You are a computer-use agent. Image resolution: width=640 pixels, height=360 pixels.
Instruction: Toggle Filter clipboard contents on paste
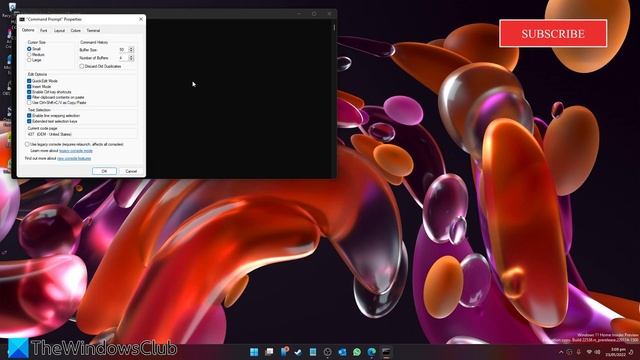[x=29, y=97]
